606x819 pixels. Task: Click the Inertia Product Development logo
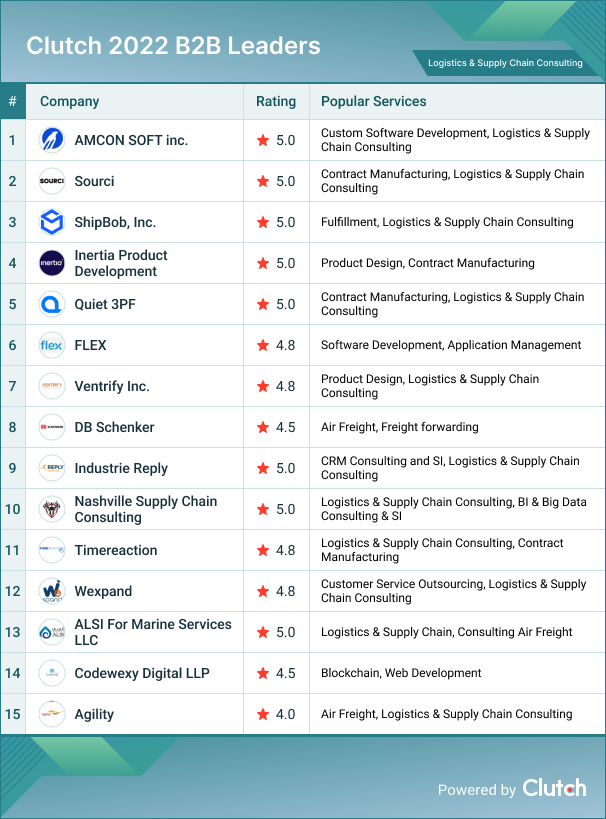[x=52, y=263]
